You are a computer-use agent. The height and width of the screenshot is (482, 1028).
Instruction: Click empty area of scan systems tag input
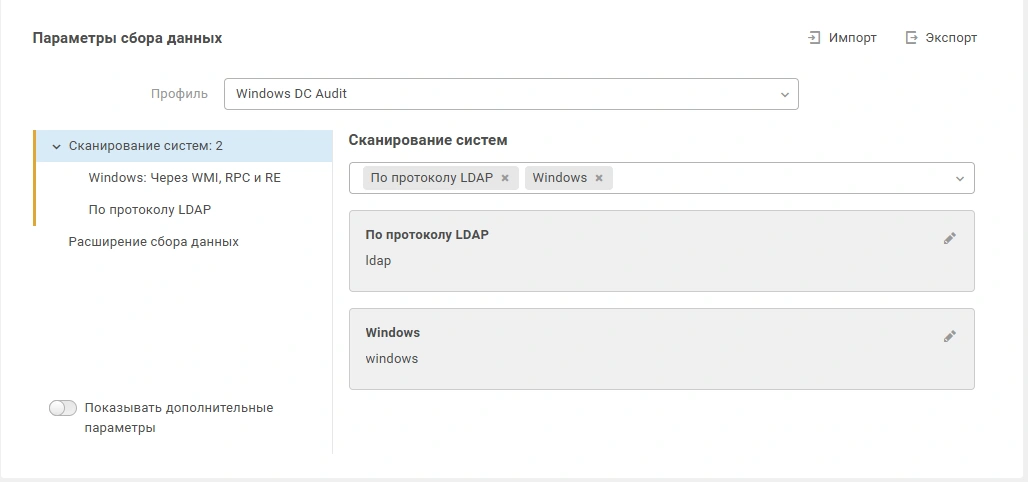coord(780,178)
